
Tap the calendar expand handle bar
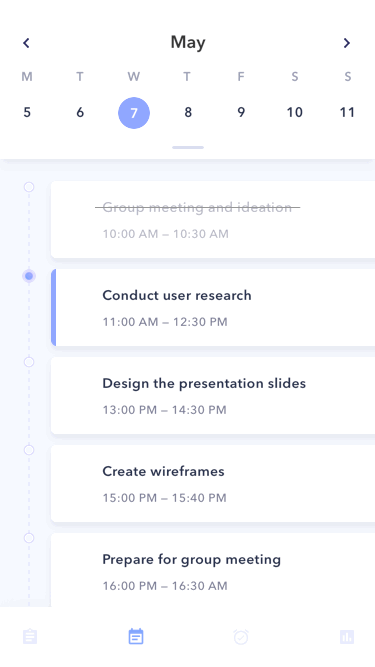[x=188, y=148]
